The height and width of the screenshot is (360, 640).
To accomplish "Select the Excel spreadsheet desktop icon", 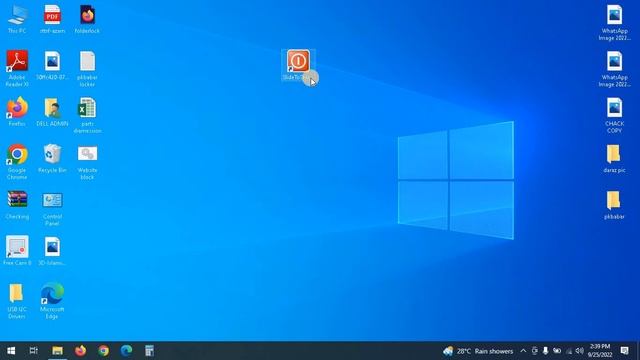I will 87,115.
